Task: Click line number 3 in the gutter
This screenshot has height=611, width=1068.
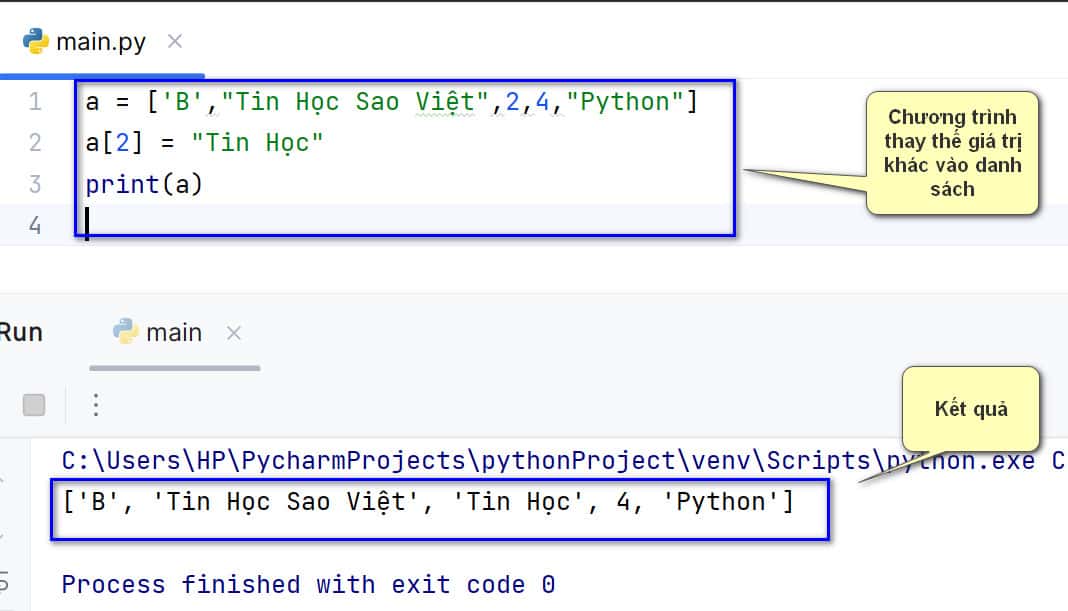Action: [35, 184]
